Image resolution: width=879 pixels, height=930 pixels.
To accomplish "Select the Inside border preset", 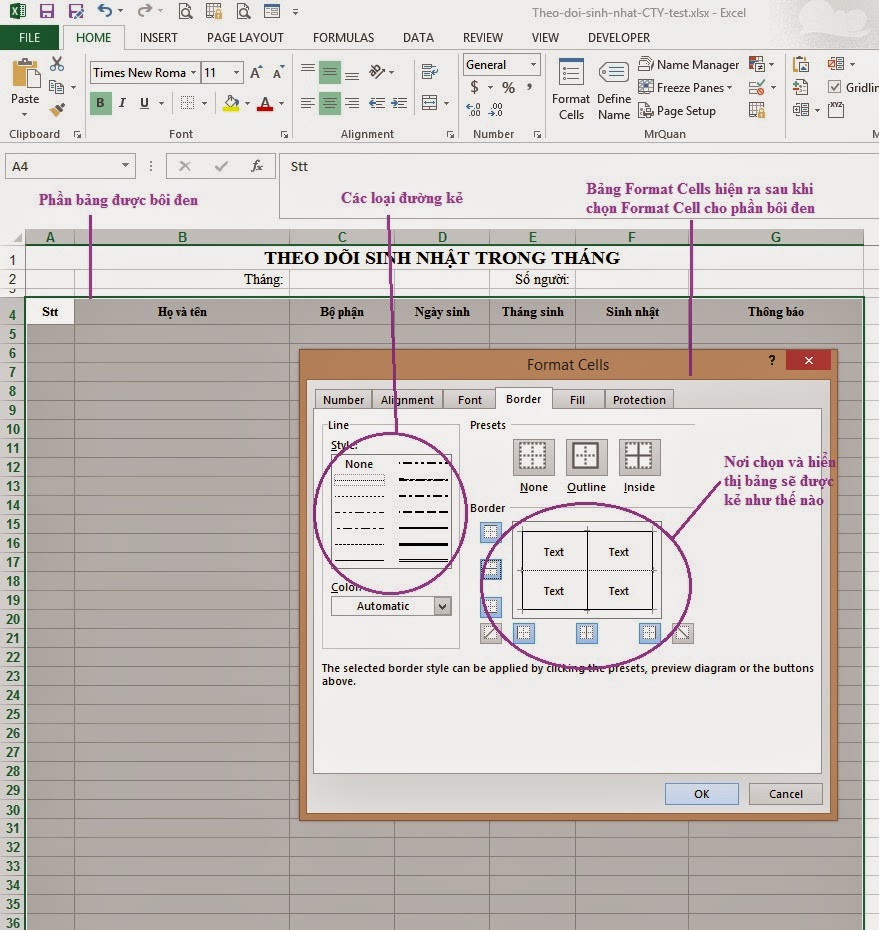I will 639,457.
